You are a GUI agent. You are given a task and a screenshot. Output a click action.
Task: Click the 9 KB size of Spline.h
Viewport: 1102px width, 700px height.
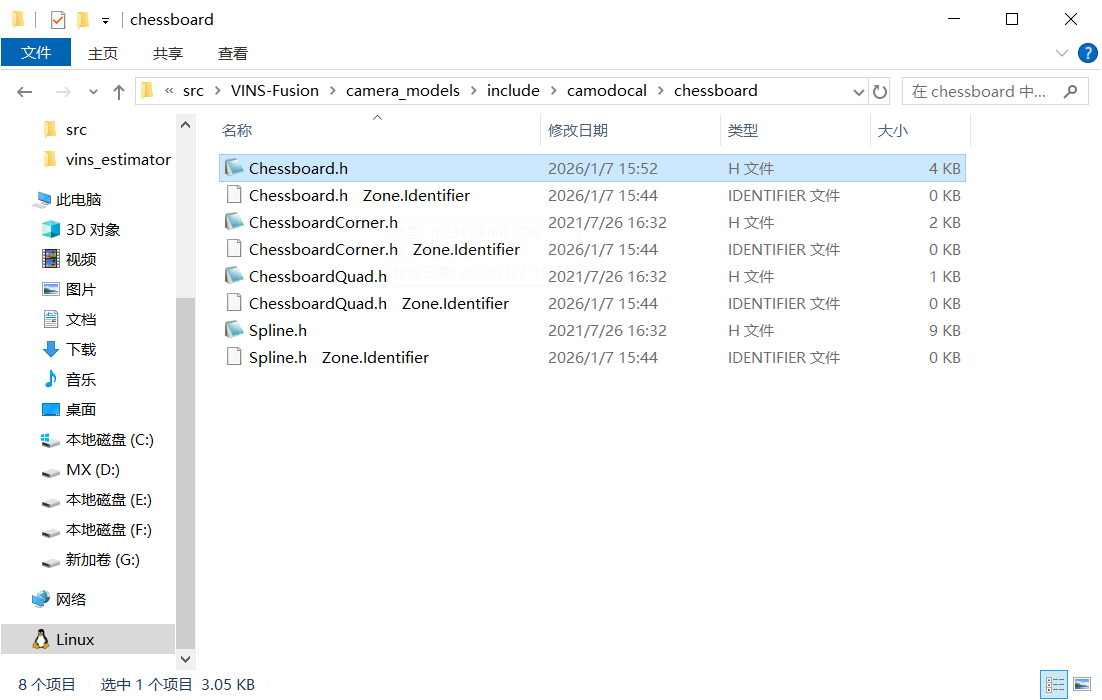pyautogui.click(x=945, y=330)
